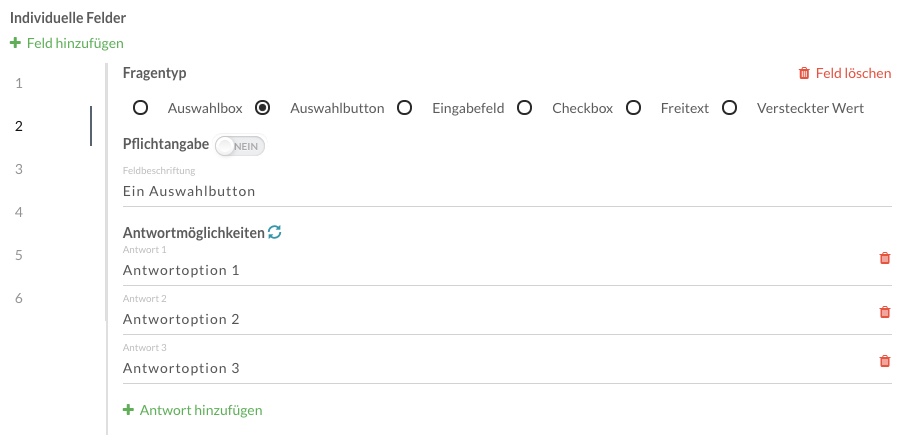The height and width of the screenshot is (441, 910).
Task: Pick the Freitext radio option
Action: coord(633,108)
